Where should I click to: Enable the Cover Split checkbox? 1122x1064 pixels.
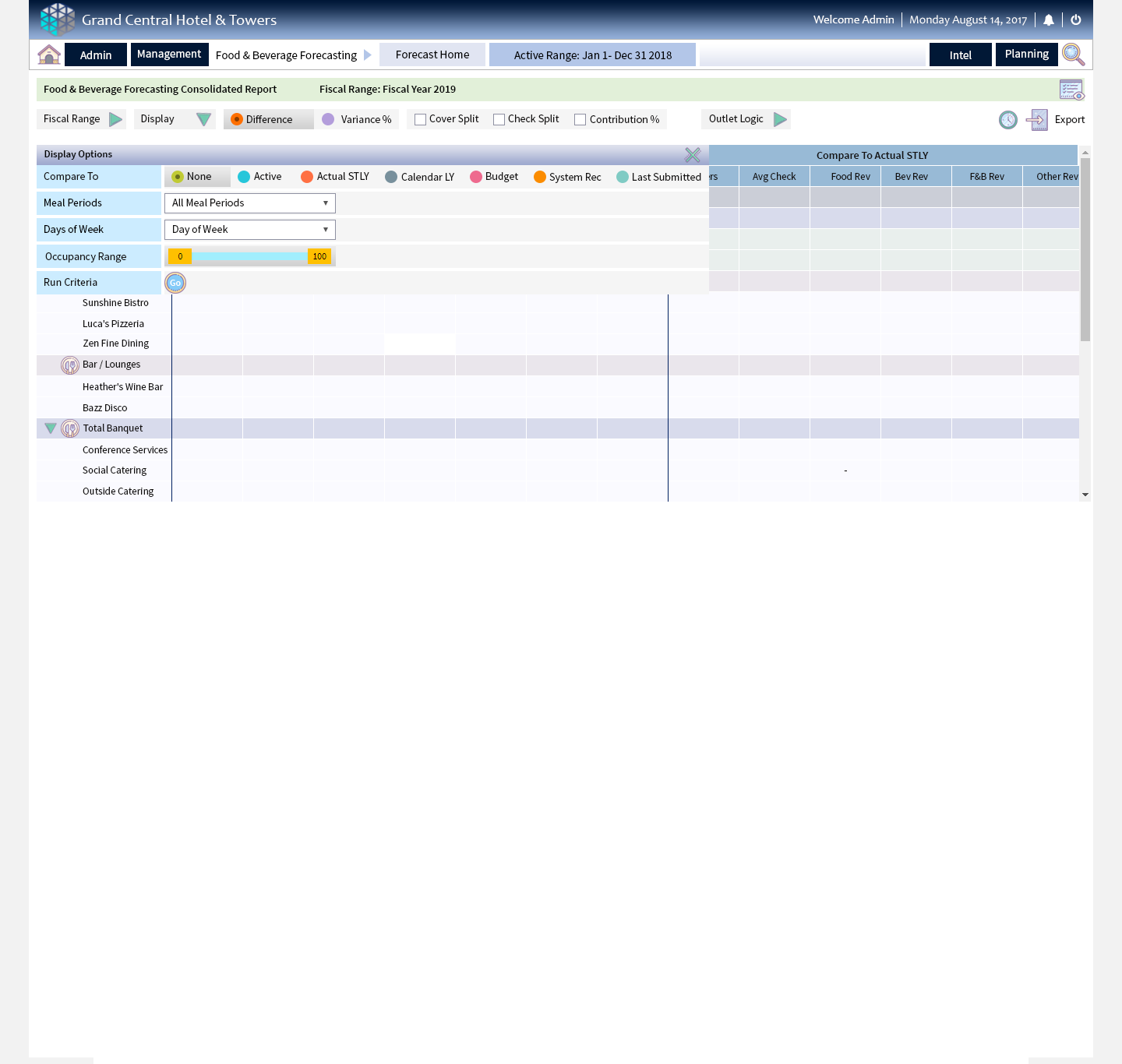[x=421, y=120]
